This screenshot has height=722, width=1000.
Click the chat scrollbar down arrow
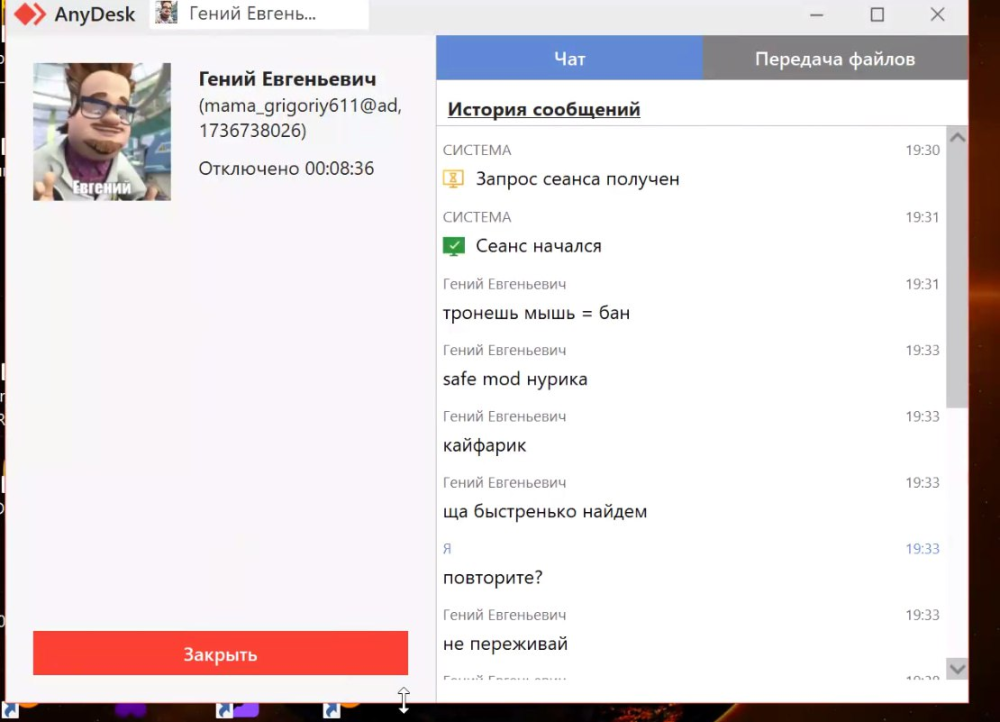point(957,668)
